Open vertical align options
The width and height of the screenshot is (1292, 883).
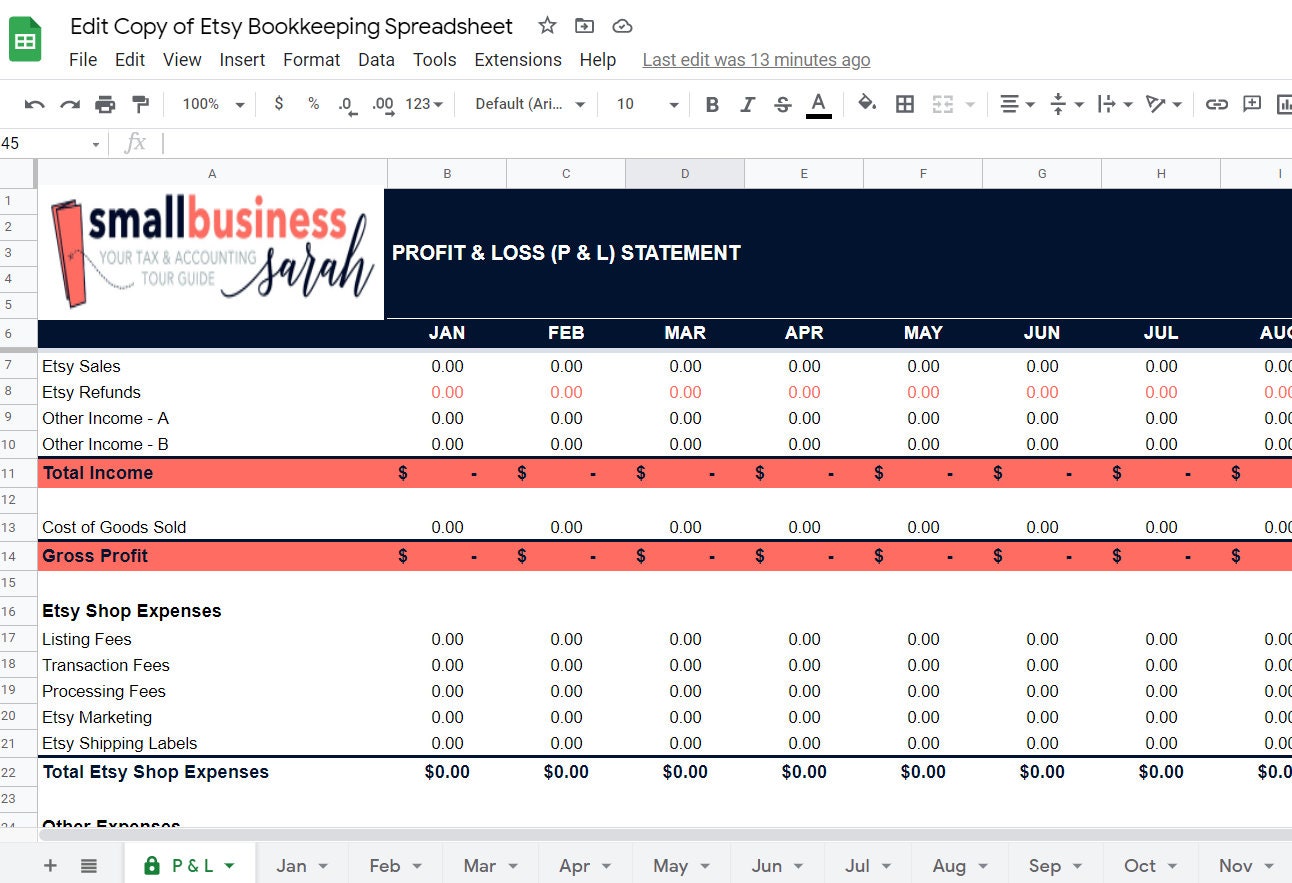coord(1067,104)
